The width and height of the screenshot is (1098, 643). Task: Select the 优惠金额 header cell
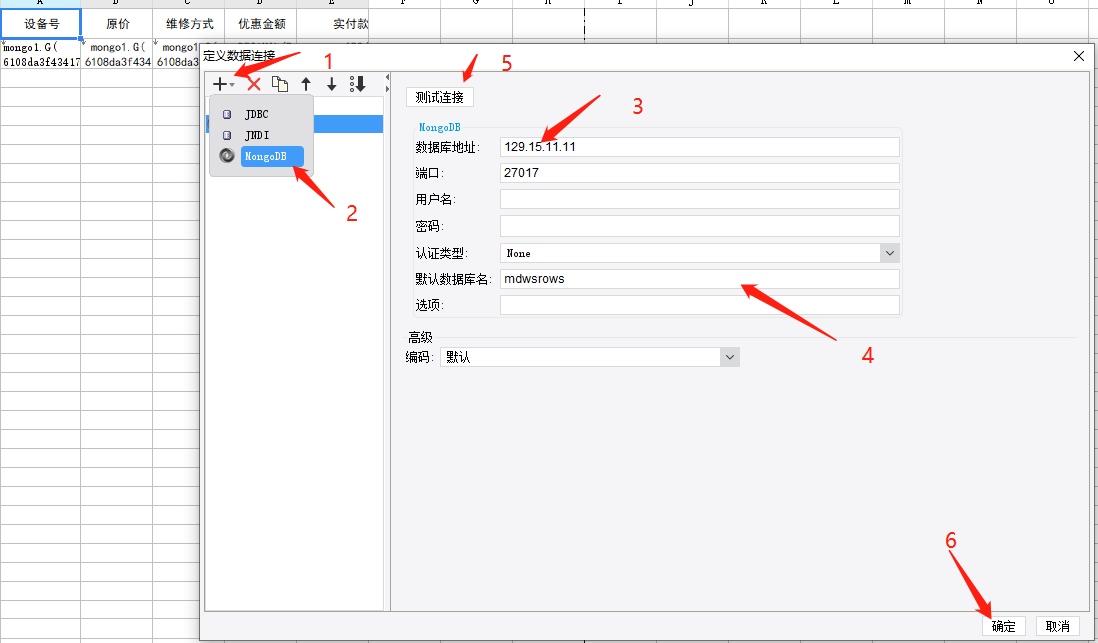261,24
